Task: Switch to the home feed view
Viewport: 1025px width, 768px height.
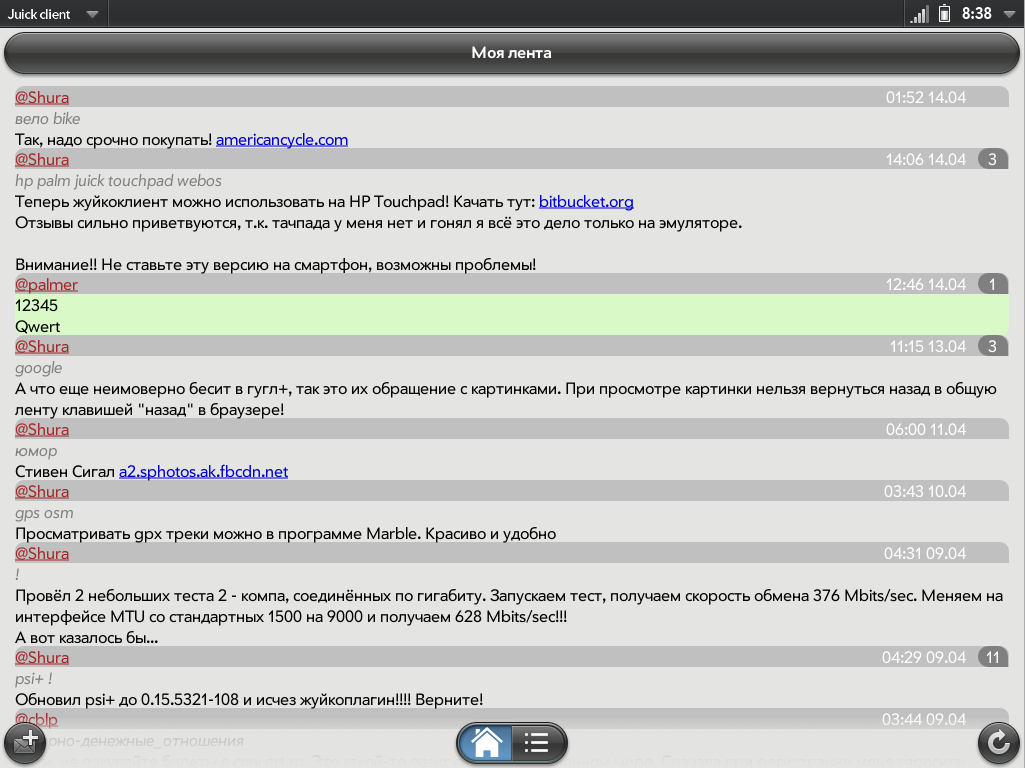Action: click(486, 743)
